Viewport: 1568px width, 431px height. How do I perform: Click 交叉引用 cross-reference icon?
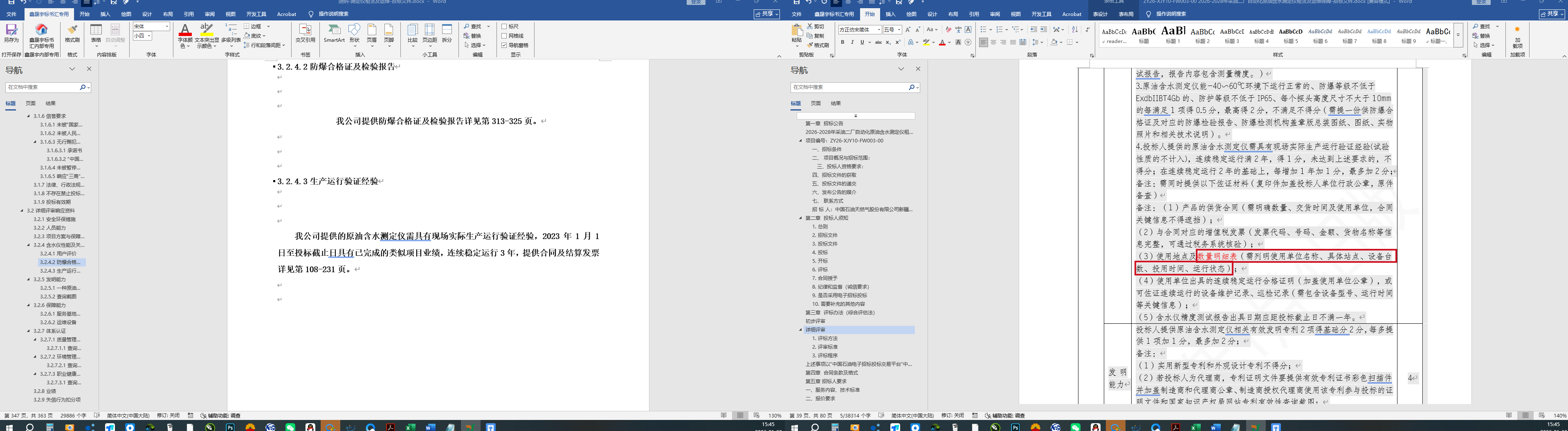tap(305, 33)
